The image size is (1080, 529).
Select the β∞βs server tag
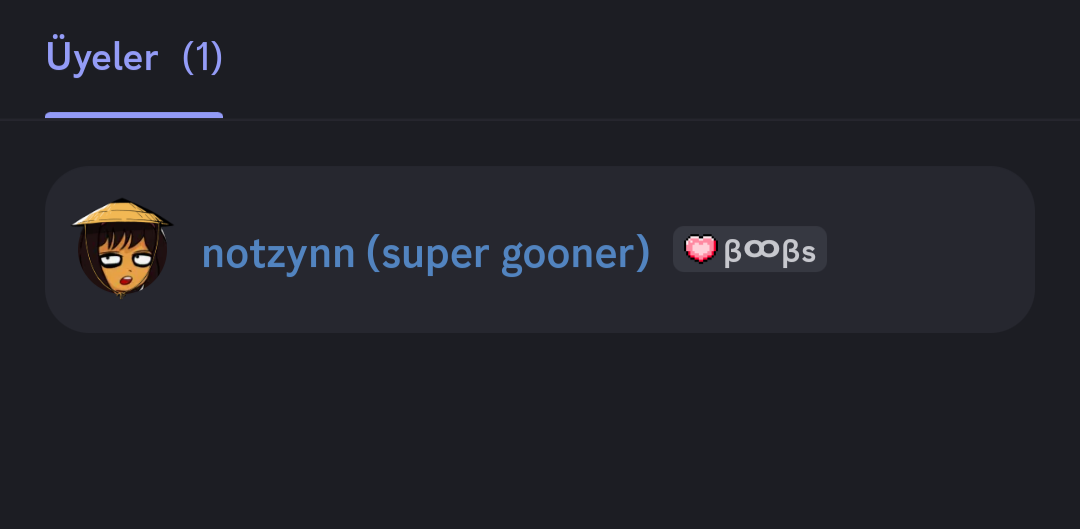click(750, 249)
